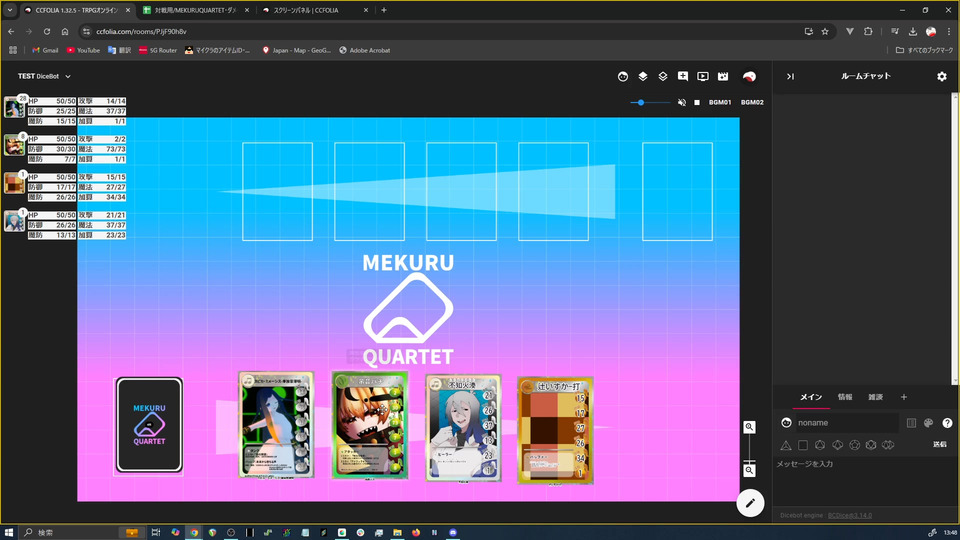Click the chat character face icon beside noname

tap(786, 422)
